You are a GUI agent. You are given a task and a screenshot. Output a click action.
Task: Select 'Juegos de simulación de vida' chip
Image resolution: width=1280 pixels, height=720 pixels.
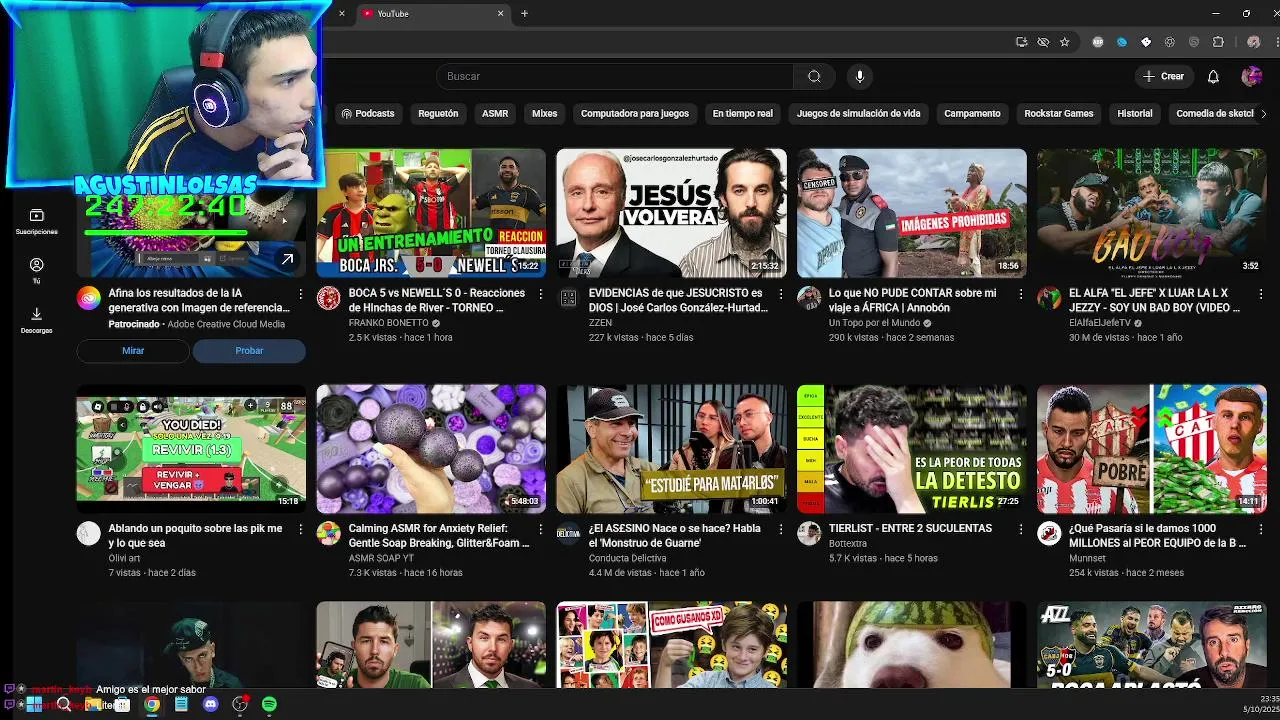point(858,114)
